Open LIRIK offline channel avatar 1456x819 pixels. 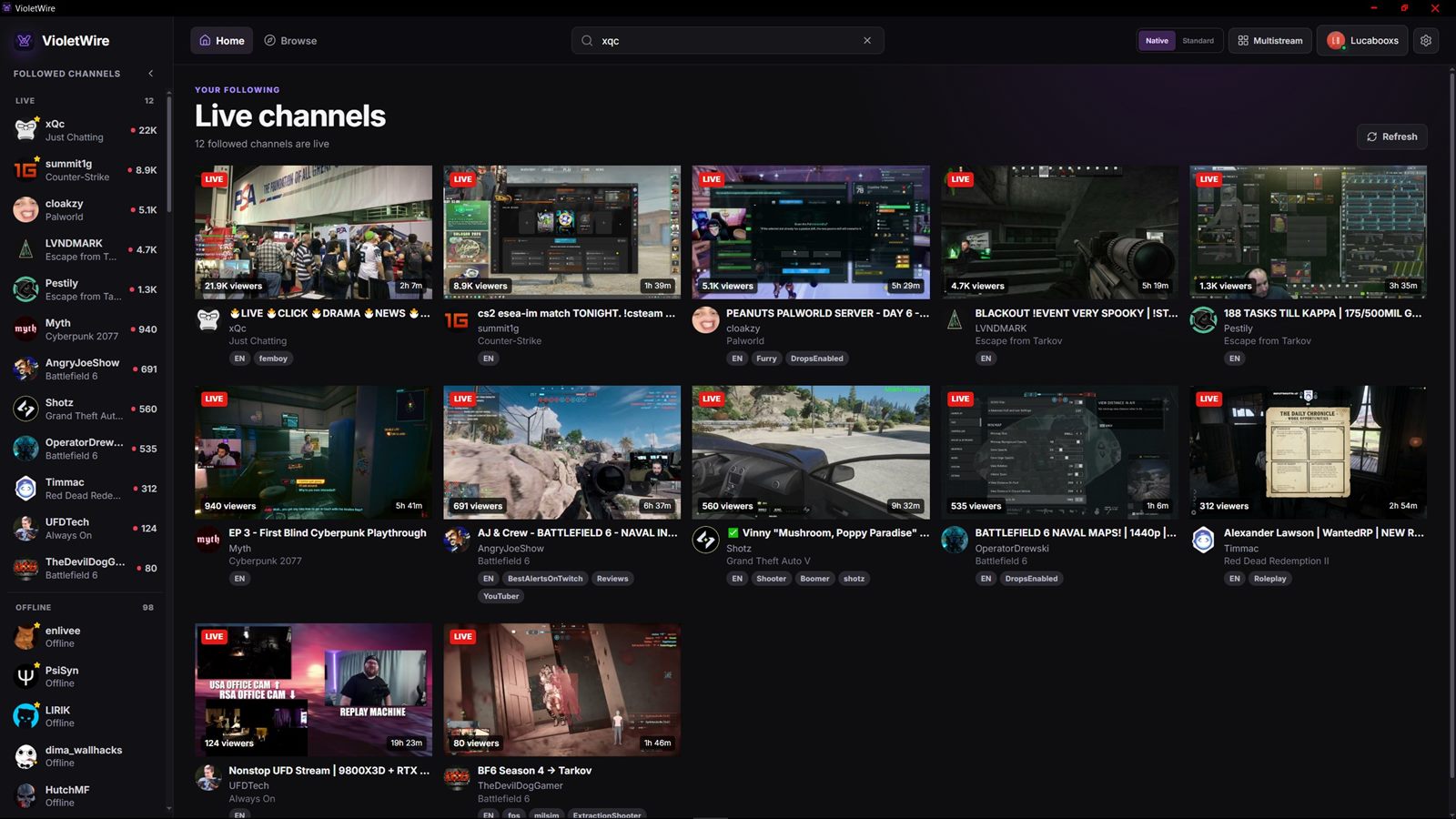25,716
